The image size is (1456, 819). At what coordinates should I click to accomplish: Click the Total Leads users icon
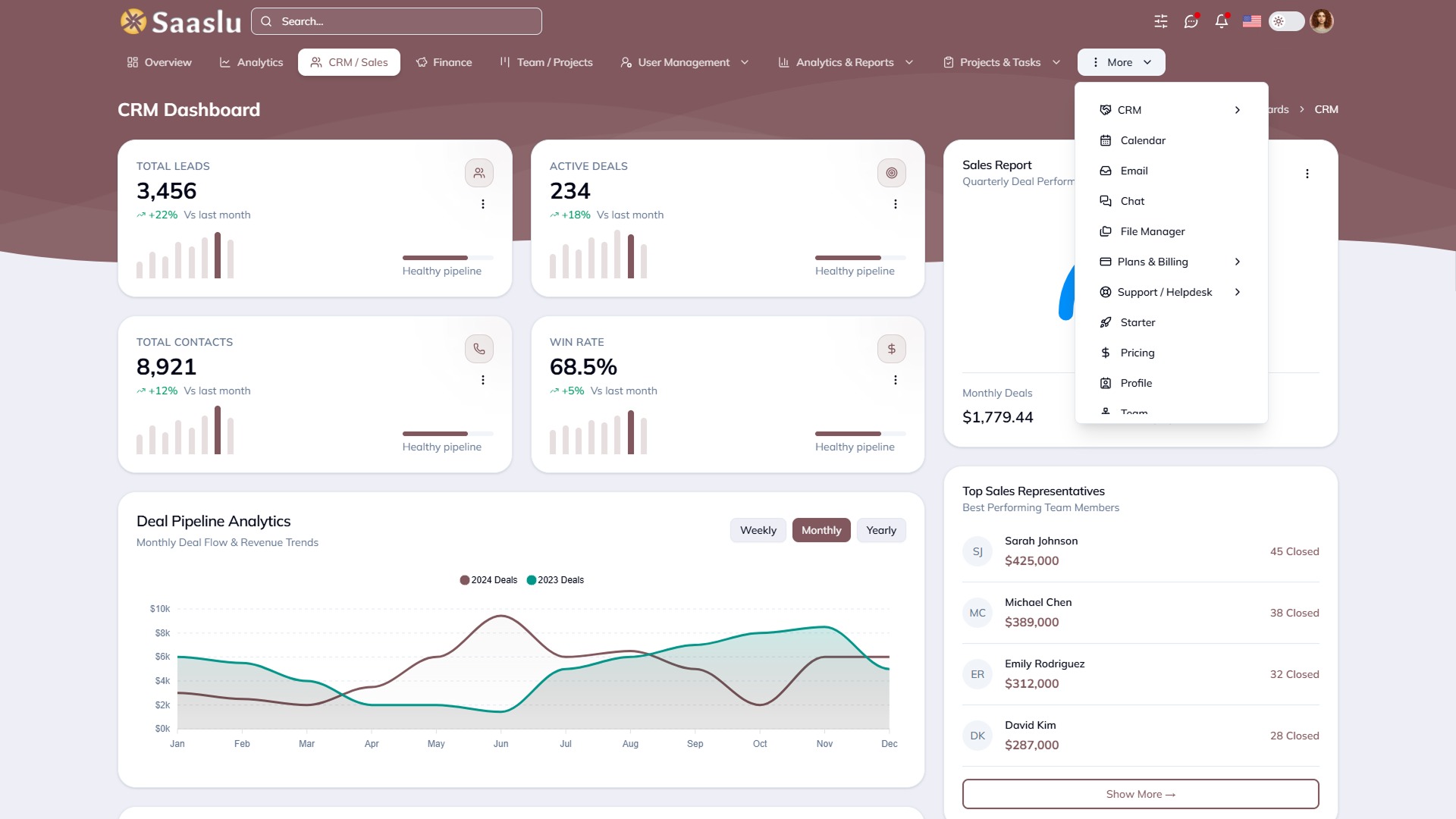(x=479, y=173)
